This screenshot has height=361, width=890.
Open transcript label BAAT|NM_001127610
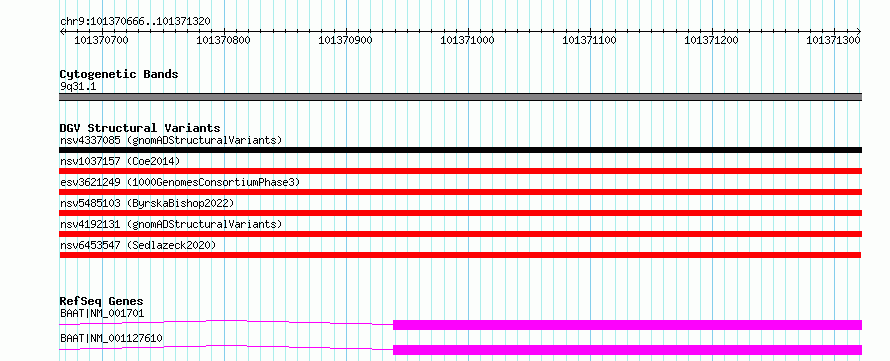[111, 338]
